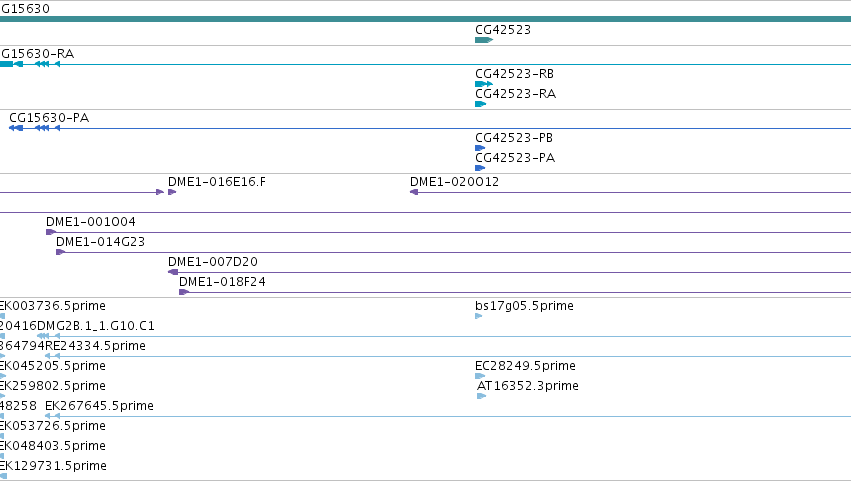
Task: Select the DME1-014G23 arrow glyph
Action: pyautogui.click(x=61, y=252)
